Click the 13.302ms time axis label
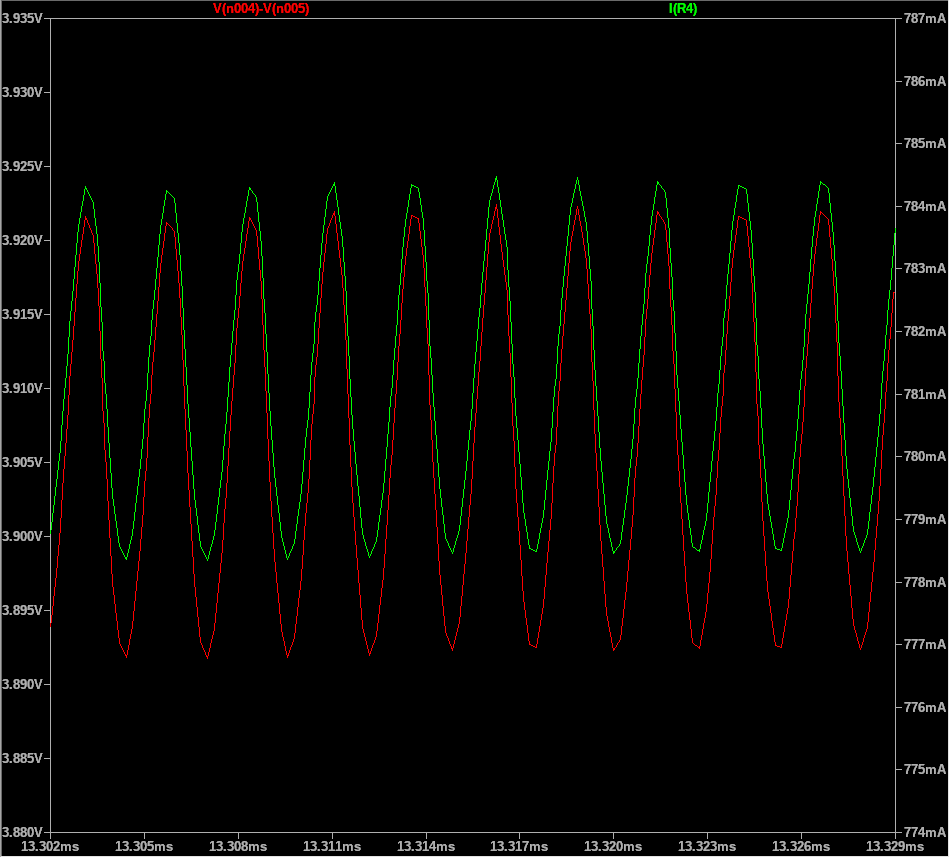The image size is (949, 857). (x=50, y=846)
